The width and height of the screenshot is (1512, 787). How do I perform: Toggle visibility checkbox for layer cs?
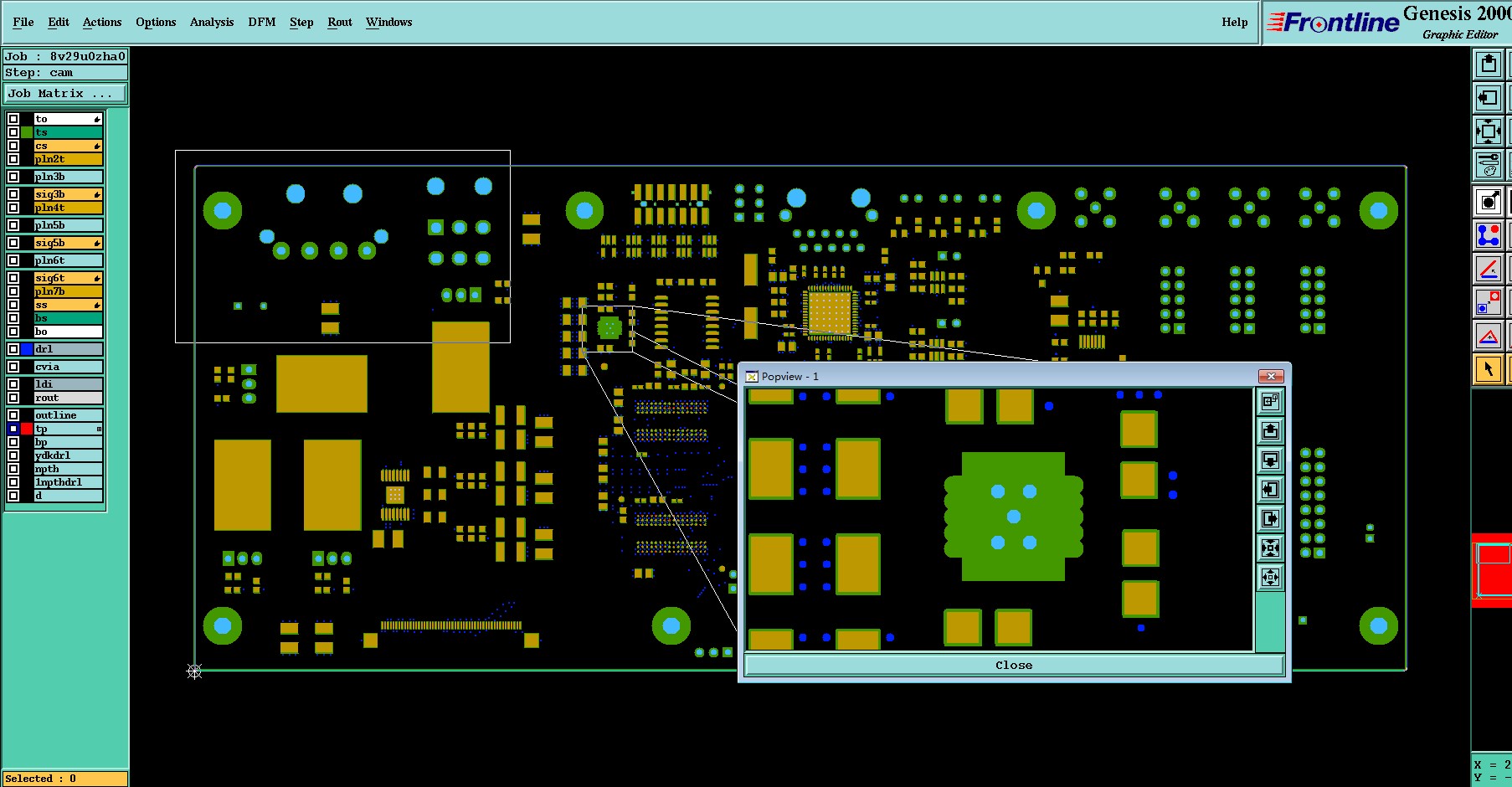click(x=13, y=146)
